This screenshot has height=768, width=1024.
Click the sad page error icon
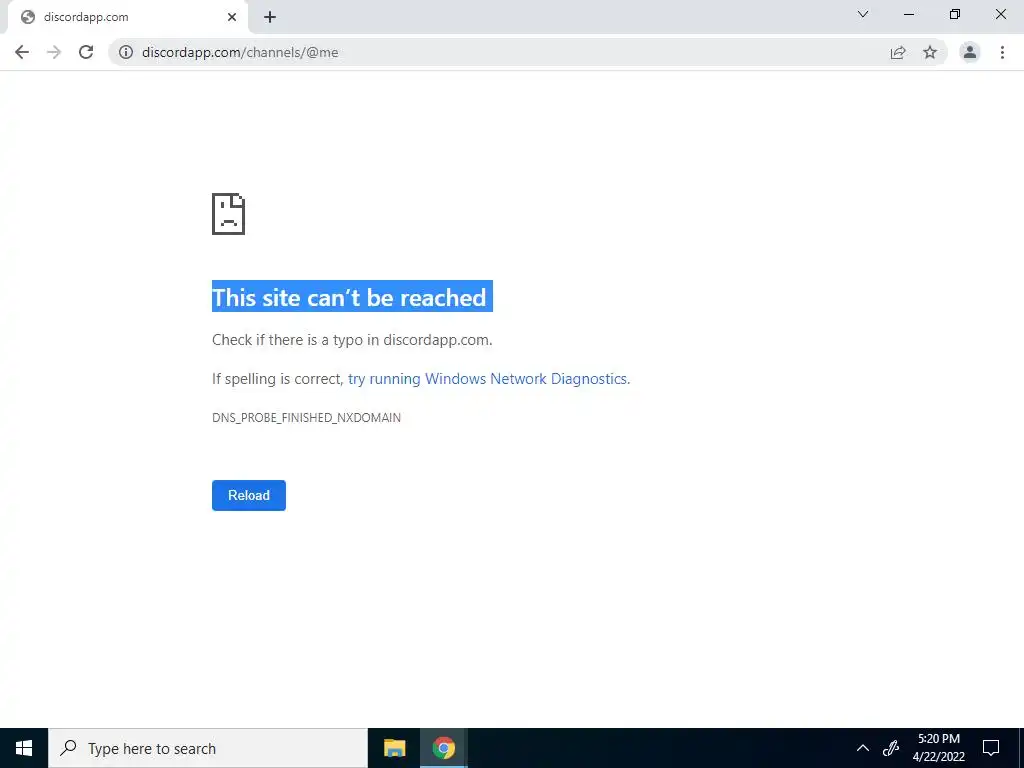pyautogui.click(x=229, y=214)
